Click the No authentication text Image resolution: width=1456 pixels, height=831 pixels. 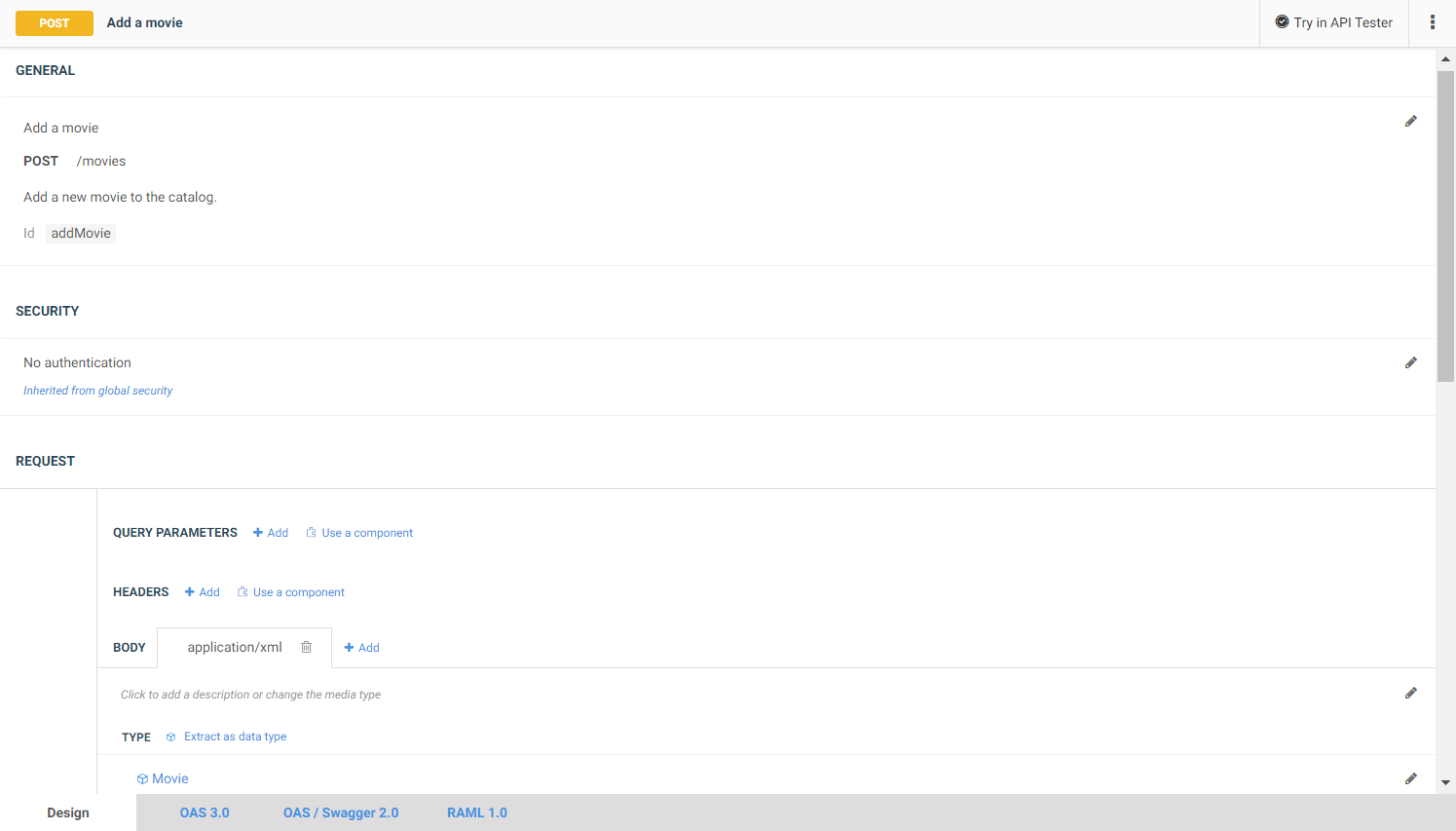point(78,363)
